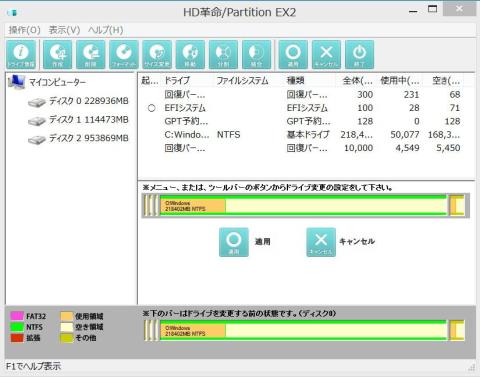
Task: Select the recovery partition at the upper bar's right end
Action: tap(457, 206)
